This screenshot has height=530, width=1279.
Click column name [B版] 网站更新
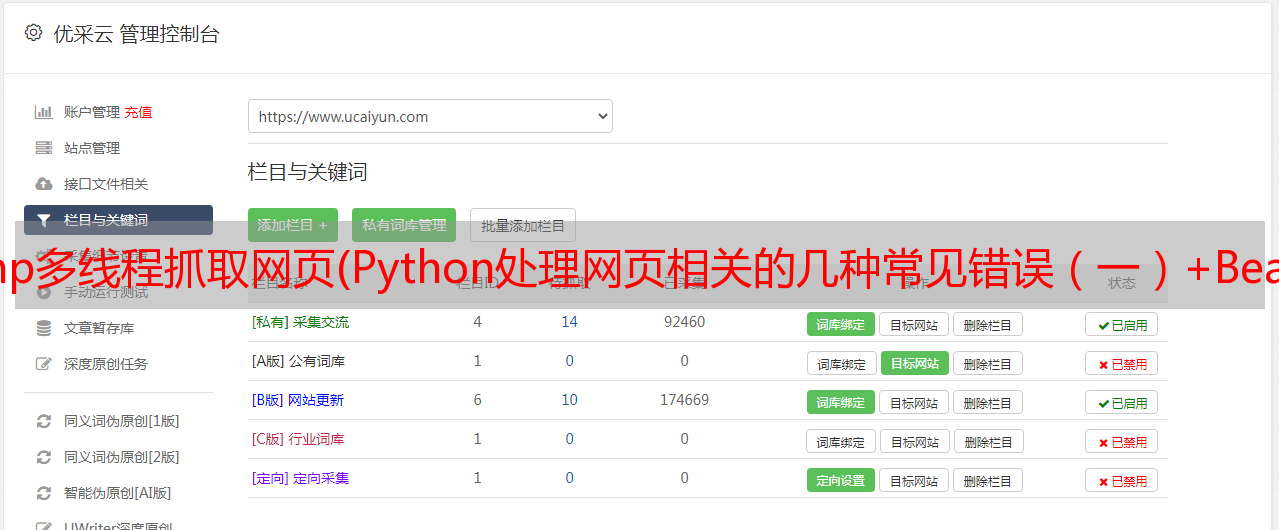tap(298, 400)
